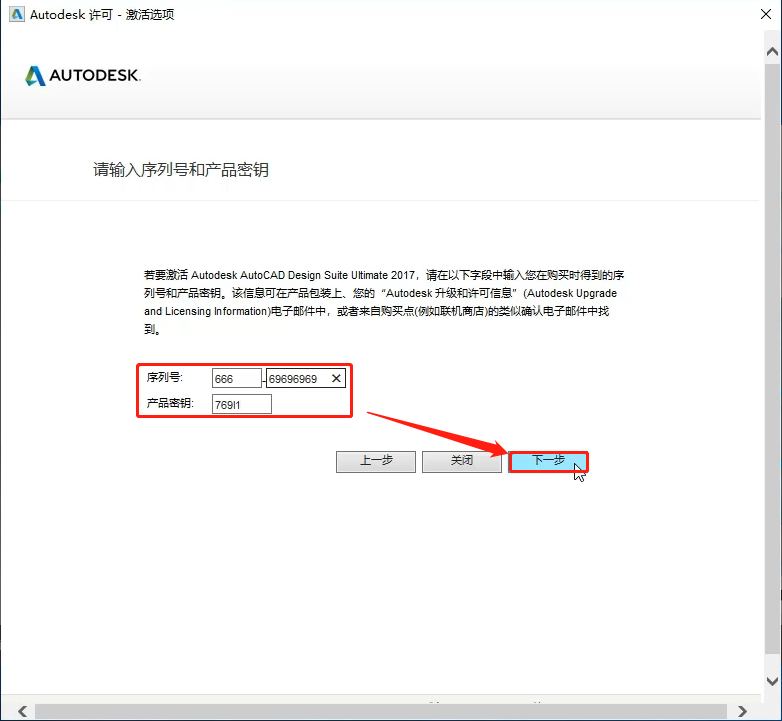
Task: Clear the serial number field with X icon
Action: click(x=336, y=378)
